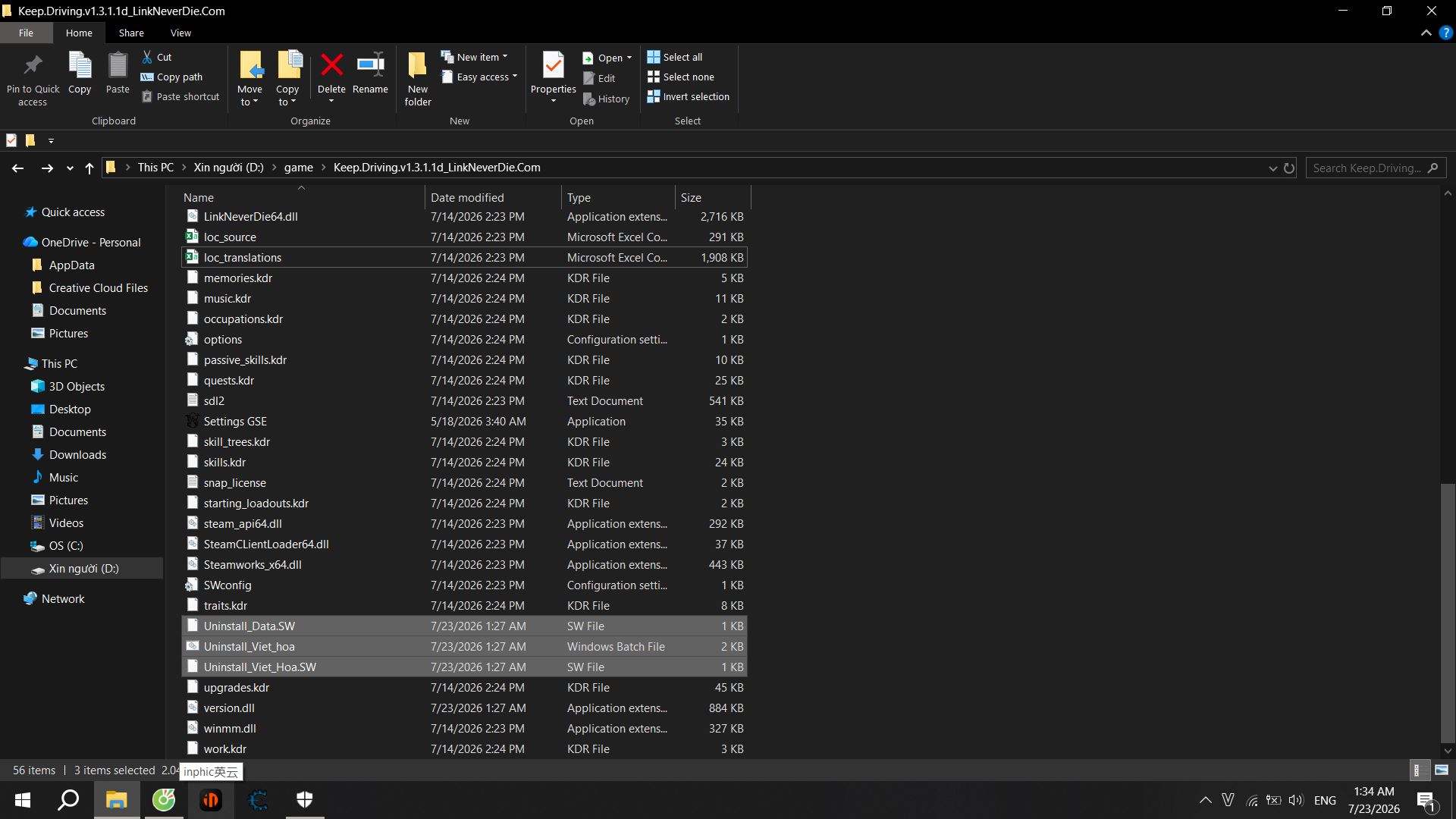
Task: Customize Quick Access Toolbar dropdown
Action: coord(51,140)
